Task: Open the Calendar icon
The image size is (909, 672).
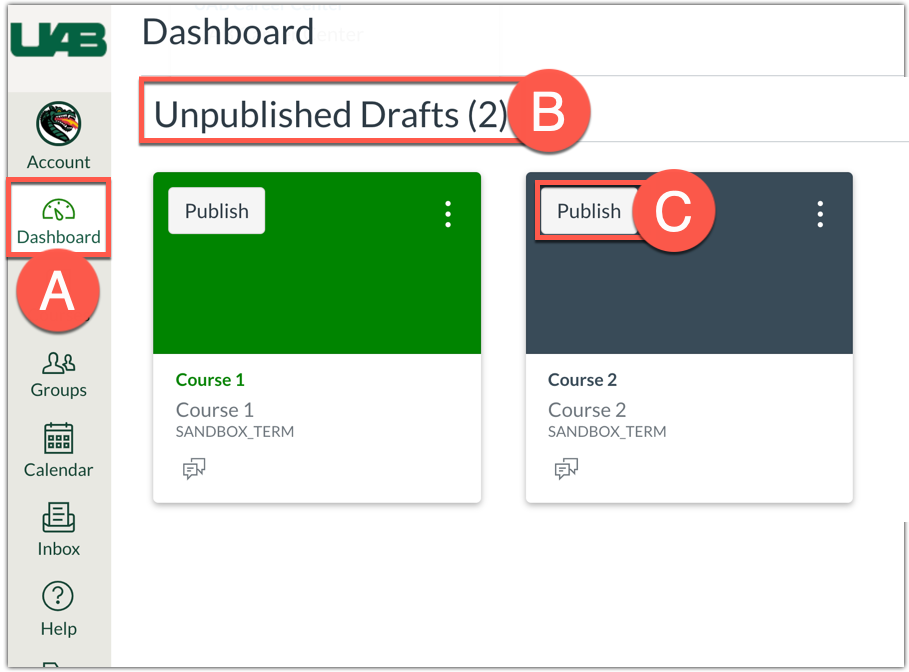Action: click(x=58, y=439)
